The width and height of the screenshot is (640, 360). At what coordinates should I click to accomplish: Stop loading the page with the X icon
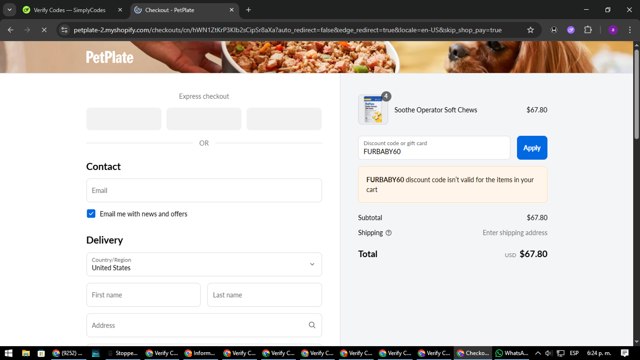44,30
